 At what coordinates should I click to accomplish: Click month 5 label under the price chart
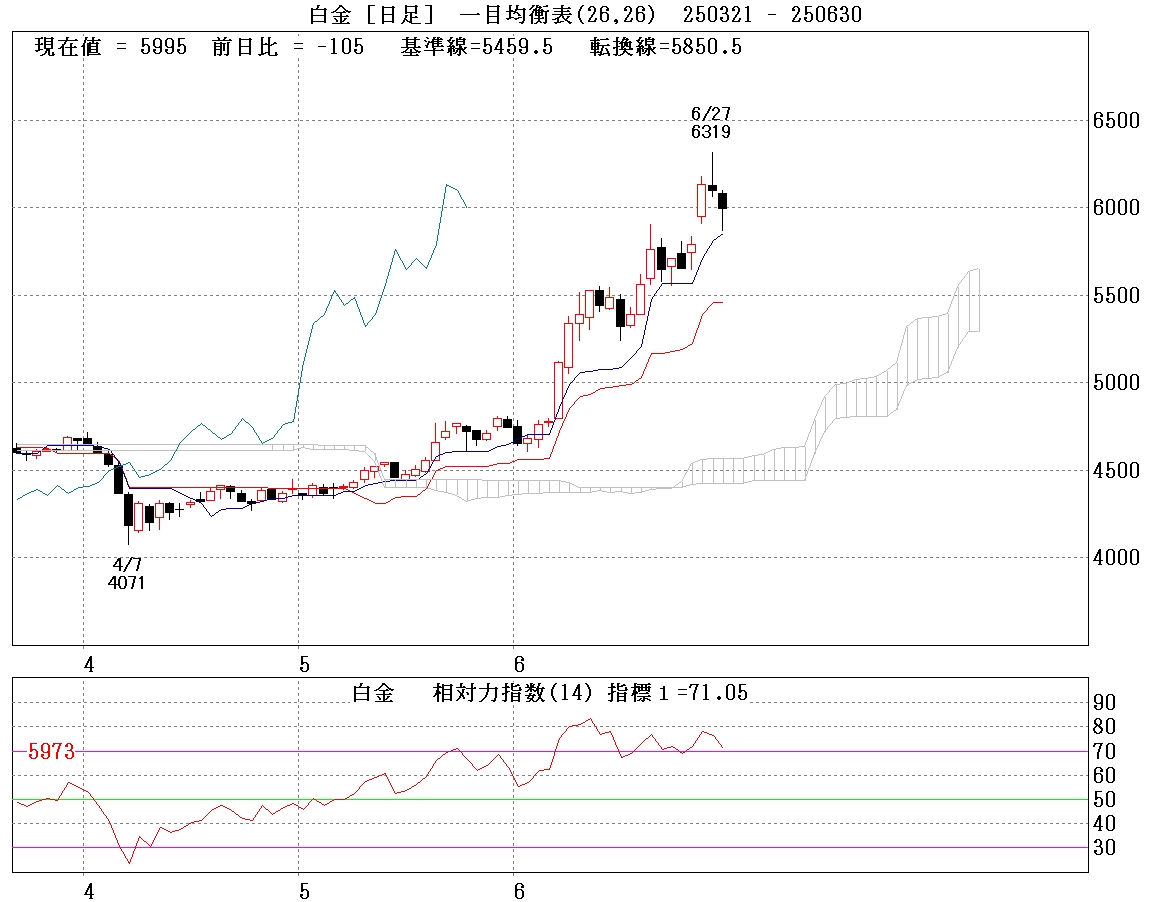pyautogui.click(x=304, y=664)
